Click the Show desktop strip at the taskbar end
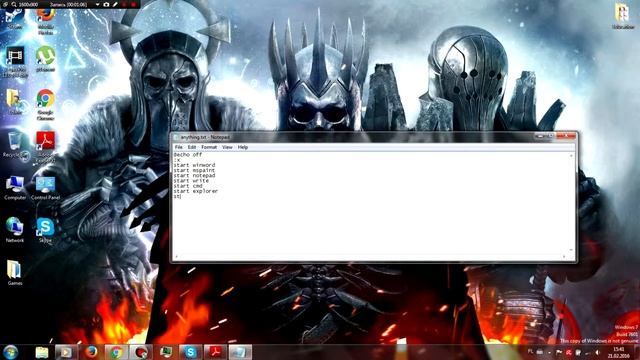The image size is (640, 360). pos(637,352)
